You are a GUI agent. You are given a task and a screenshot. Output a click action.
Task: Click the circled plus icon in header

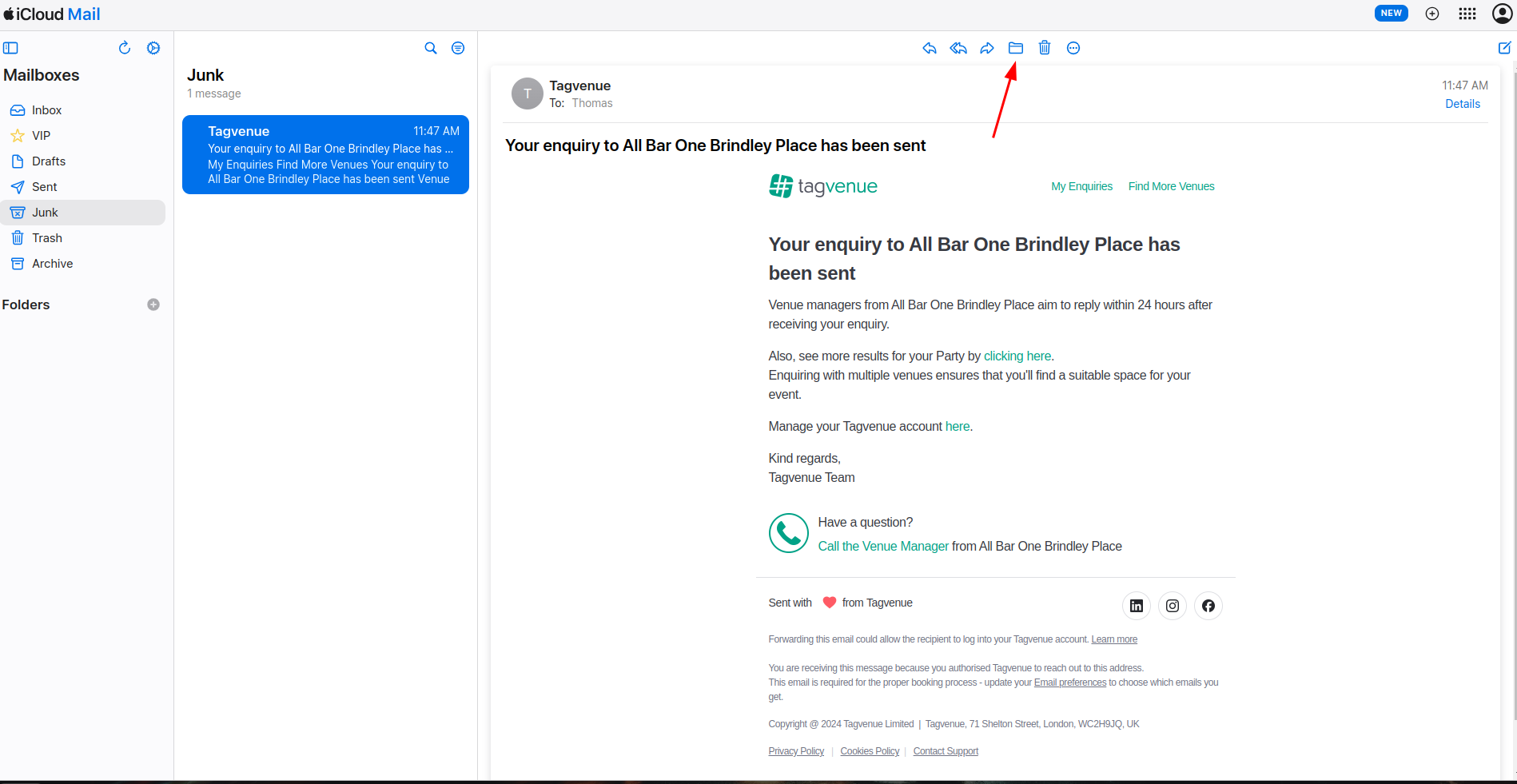tap(1432, 14)
